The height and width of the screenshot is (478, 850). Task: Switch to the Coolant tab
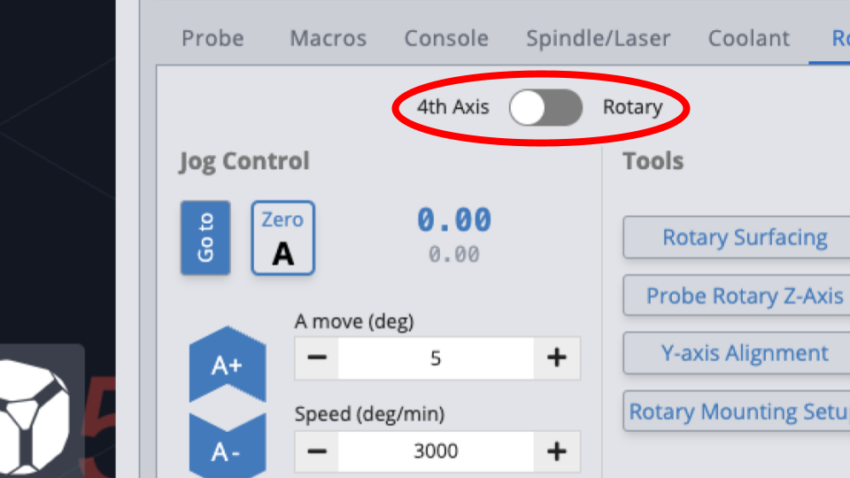pos(749,38)
